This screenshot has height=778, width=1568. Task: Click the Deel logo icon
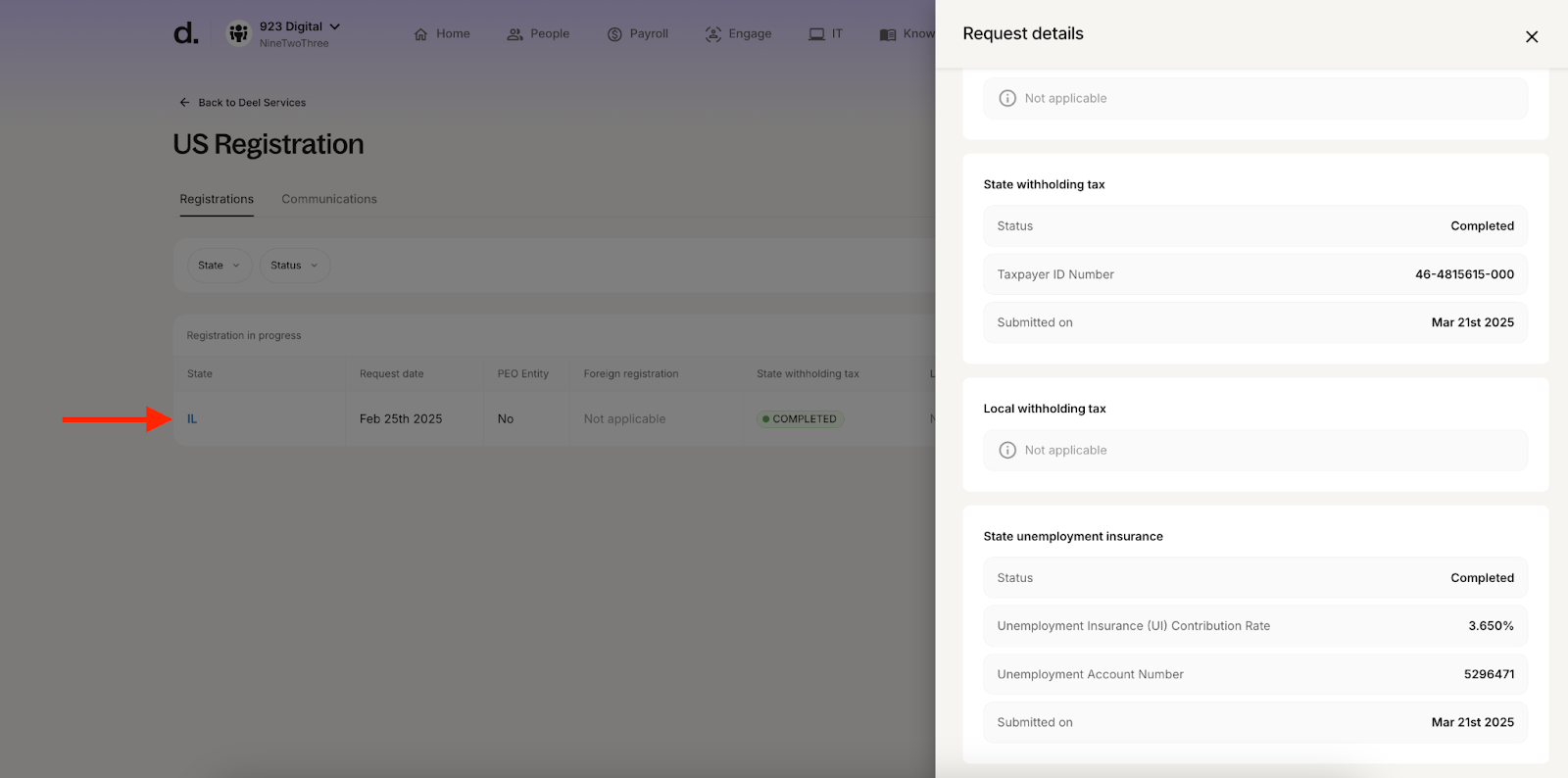pyautogui.click(x=186, y=33)
